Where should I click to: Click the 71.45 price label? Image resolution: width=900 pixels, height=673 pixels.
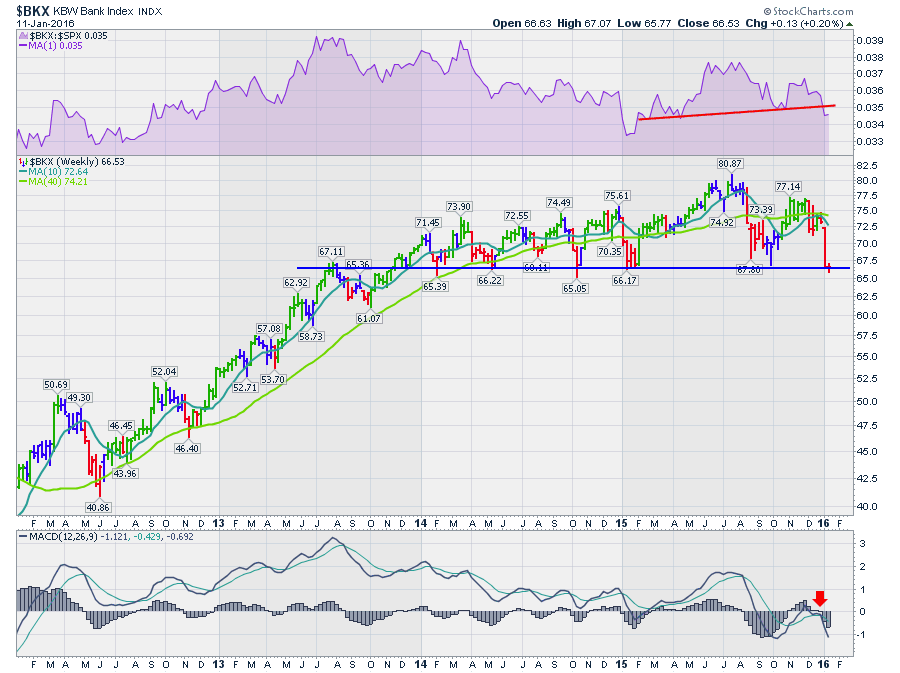(x=428, y=223)
